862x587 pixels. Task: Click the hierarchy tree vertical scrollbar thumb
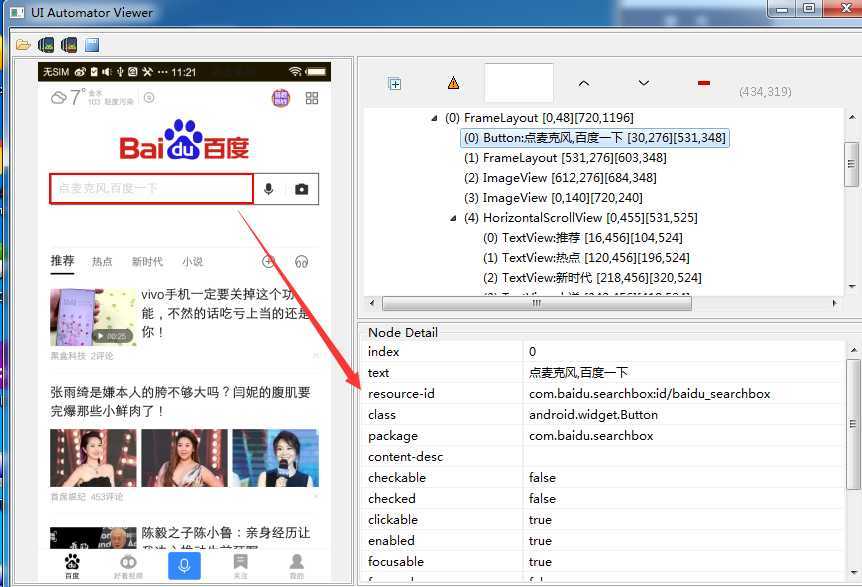tap(851, 164)
